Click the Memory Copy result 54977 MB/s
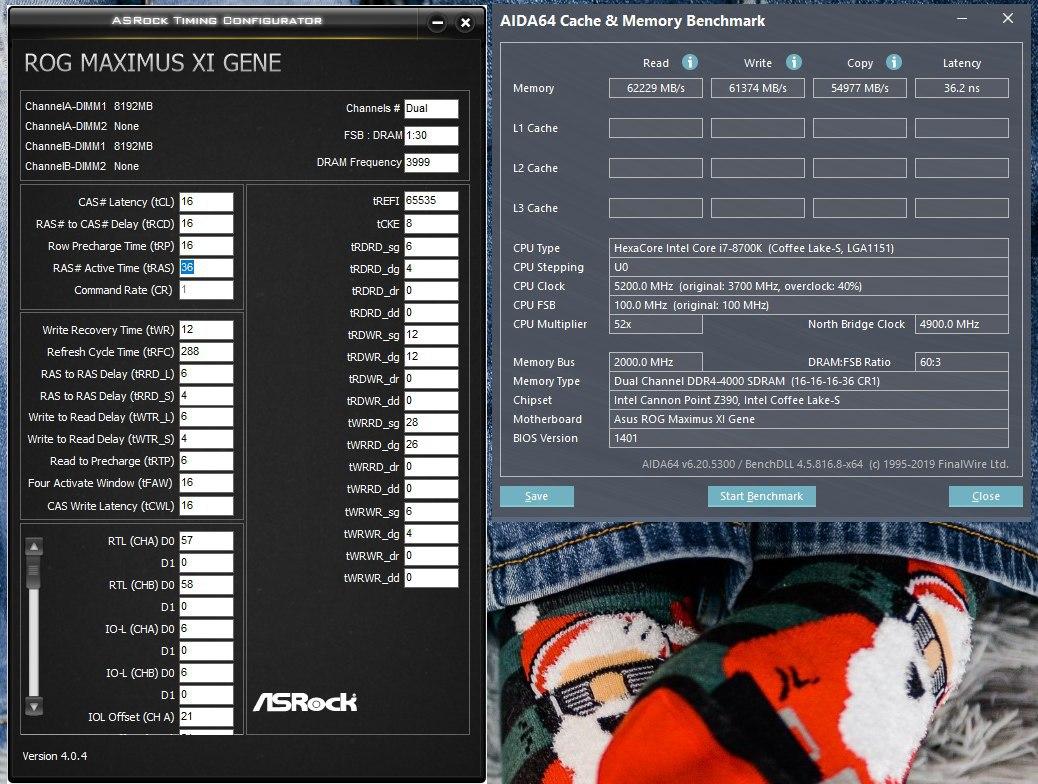Image resolution: width=1038 pixels, height=784 pixels. (x=860, y=88)
